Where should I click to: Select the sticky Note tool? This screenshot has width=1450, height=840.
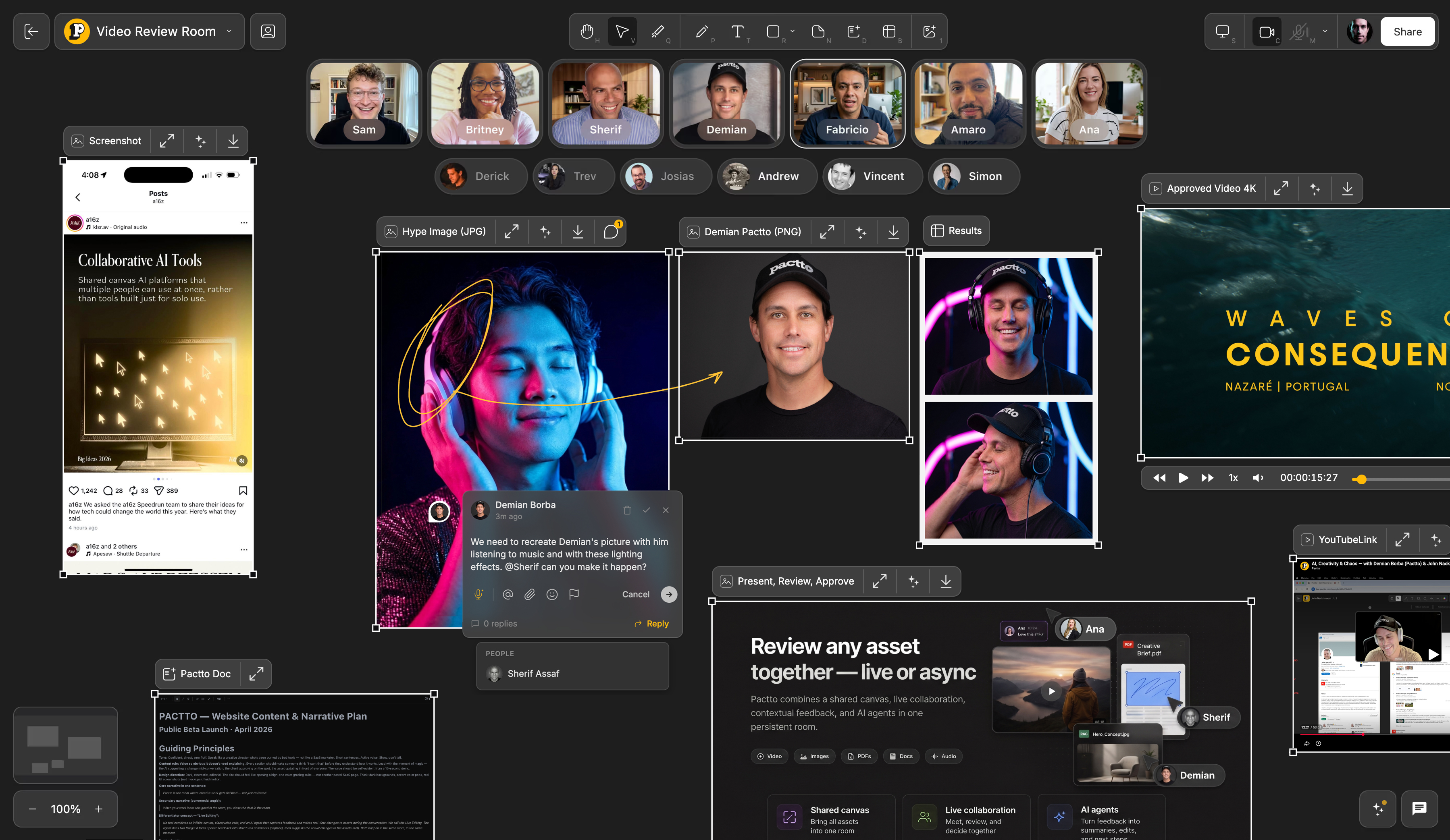point(818,31)
